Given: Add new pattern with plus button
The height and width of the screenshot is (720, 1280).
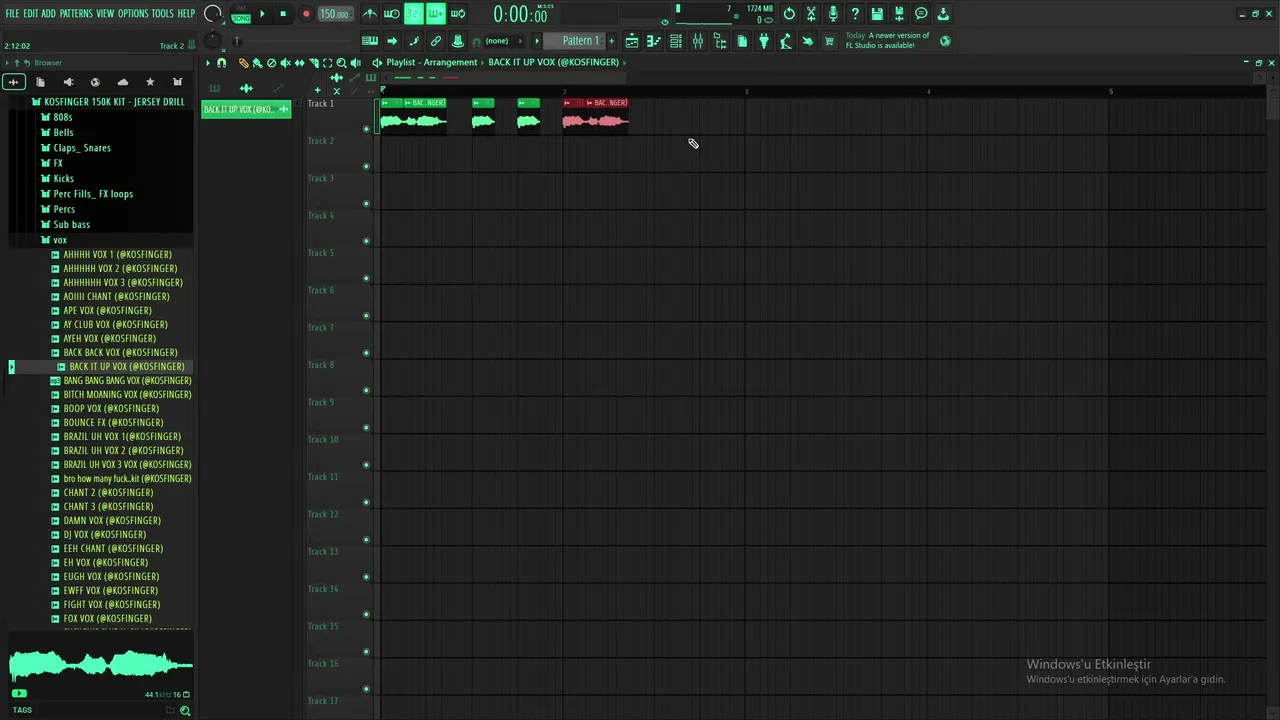Looking at the screenshot, I should pyautogui.click(x=612, y=41).
